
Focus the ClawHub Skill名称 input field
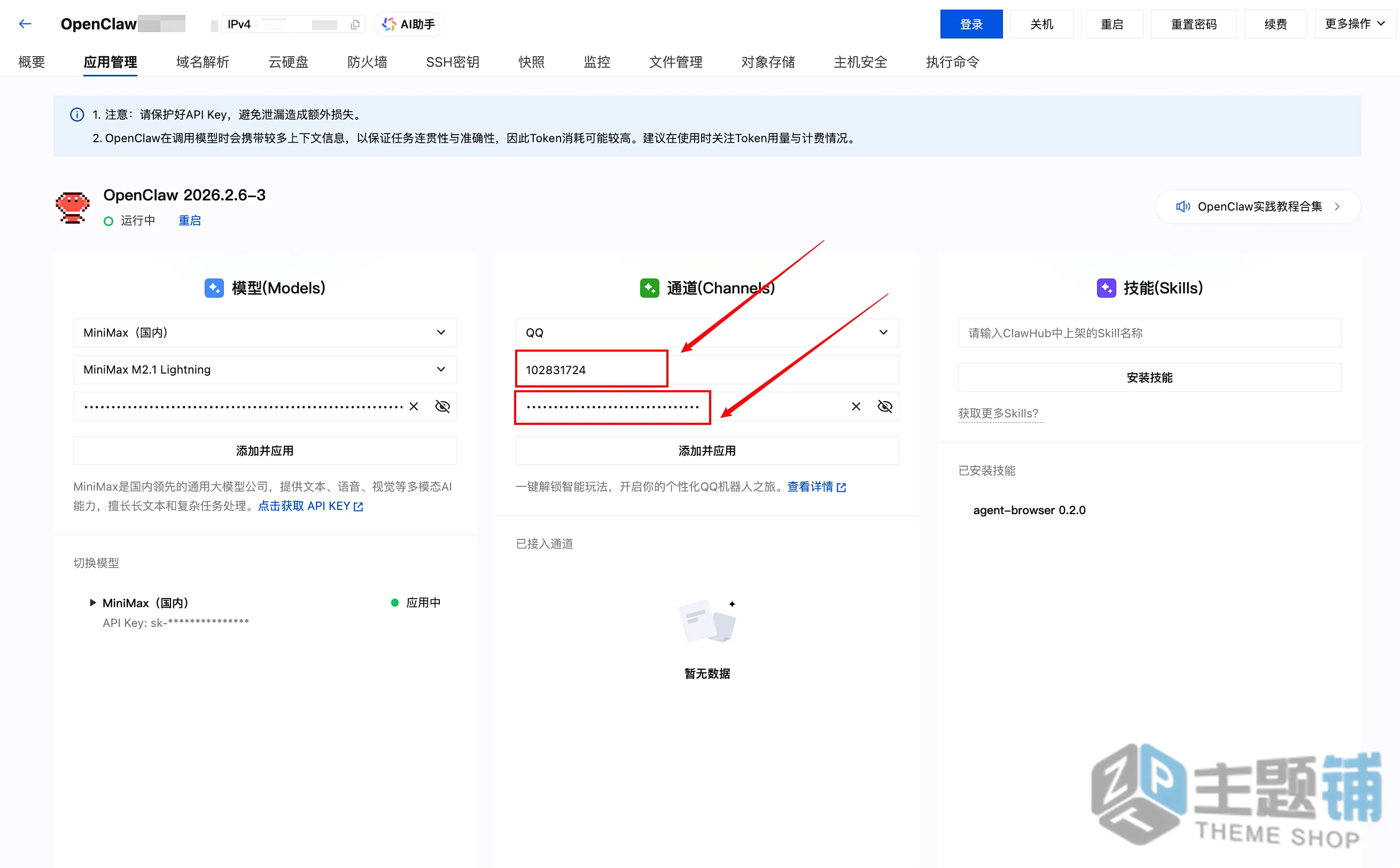pos(1149,333)
